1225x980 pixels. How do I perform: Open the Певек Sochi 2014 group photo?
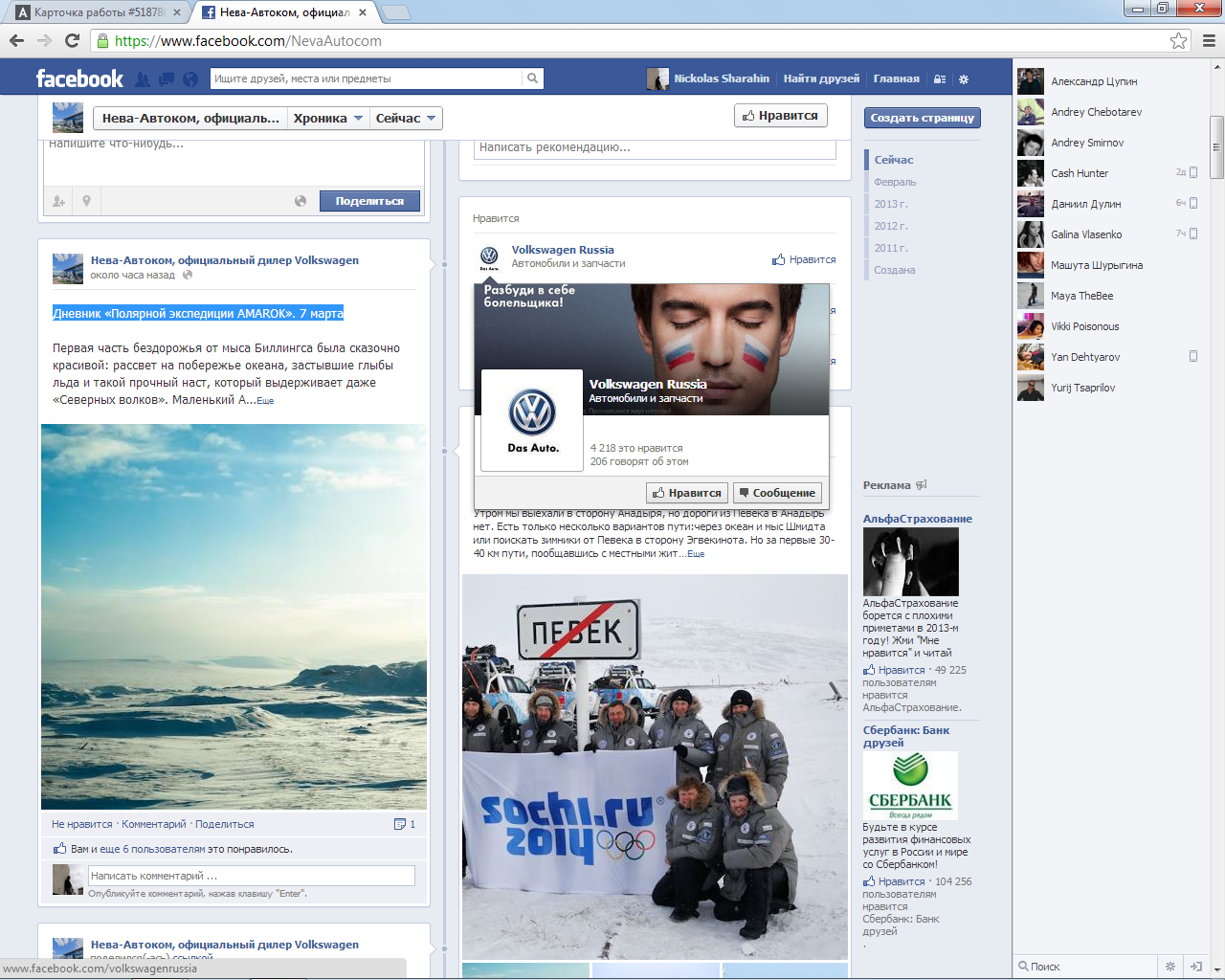(x=655, y=767)
